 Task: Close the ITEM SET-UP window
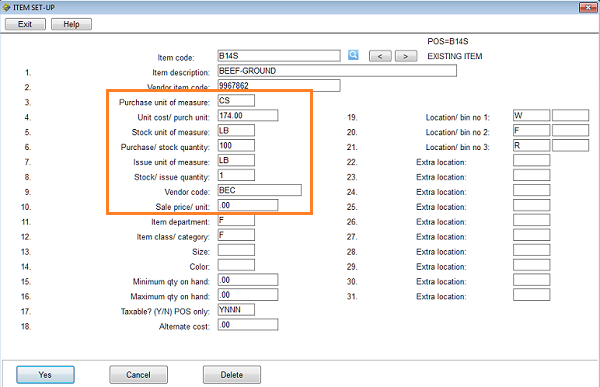pyautogui.click(x=588, y=7)
